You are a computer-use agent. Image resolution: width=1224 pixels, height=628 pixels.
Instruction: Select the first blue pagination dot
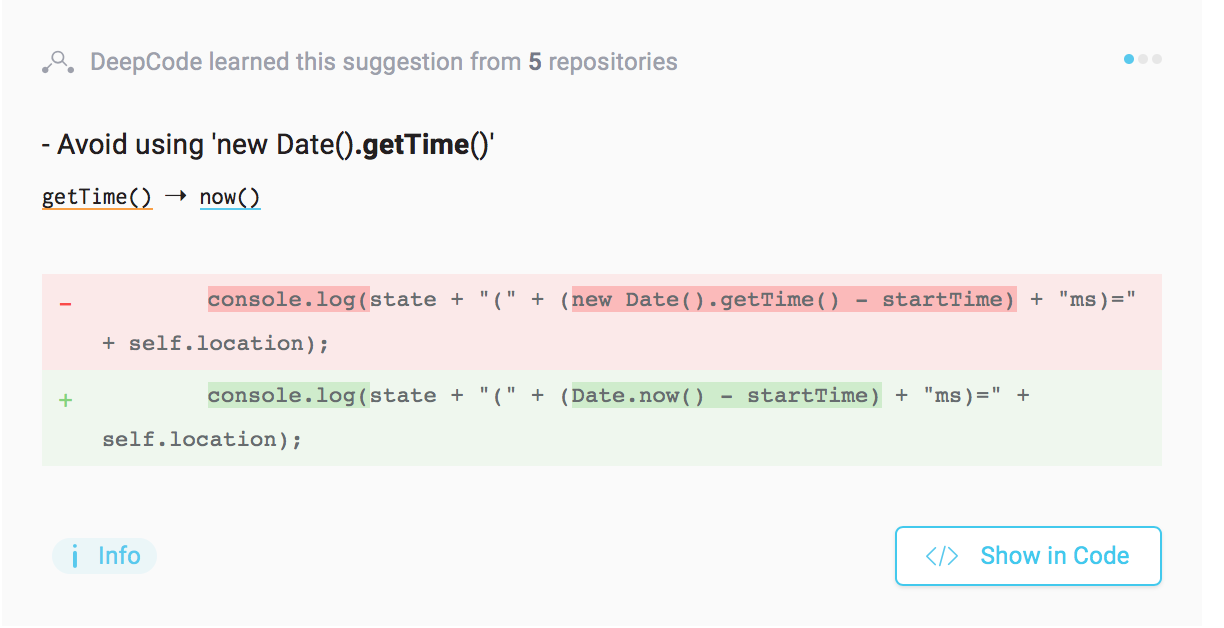click(1129, 59)
